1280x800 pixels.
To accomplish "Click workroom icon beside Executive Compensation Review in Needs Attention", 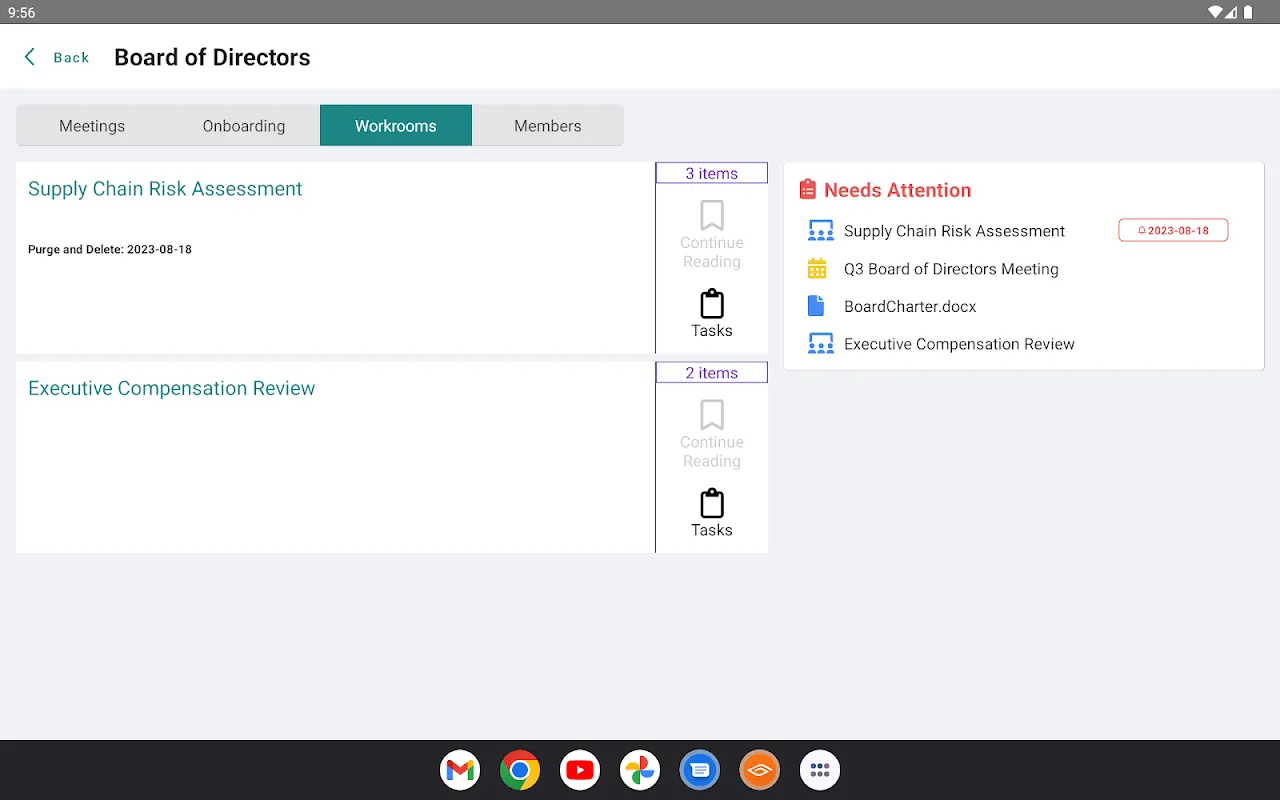I will click(x=820, y=344).
